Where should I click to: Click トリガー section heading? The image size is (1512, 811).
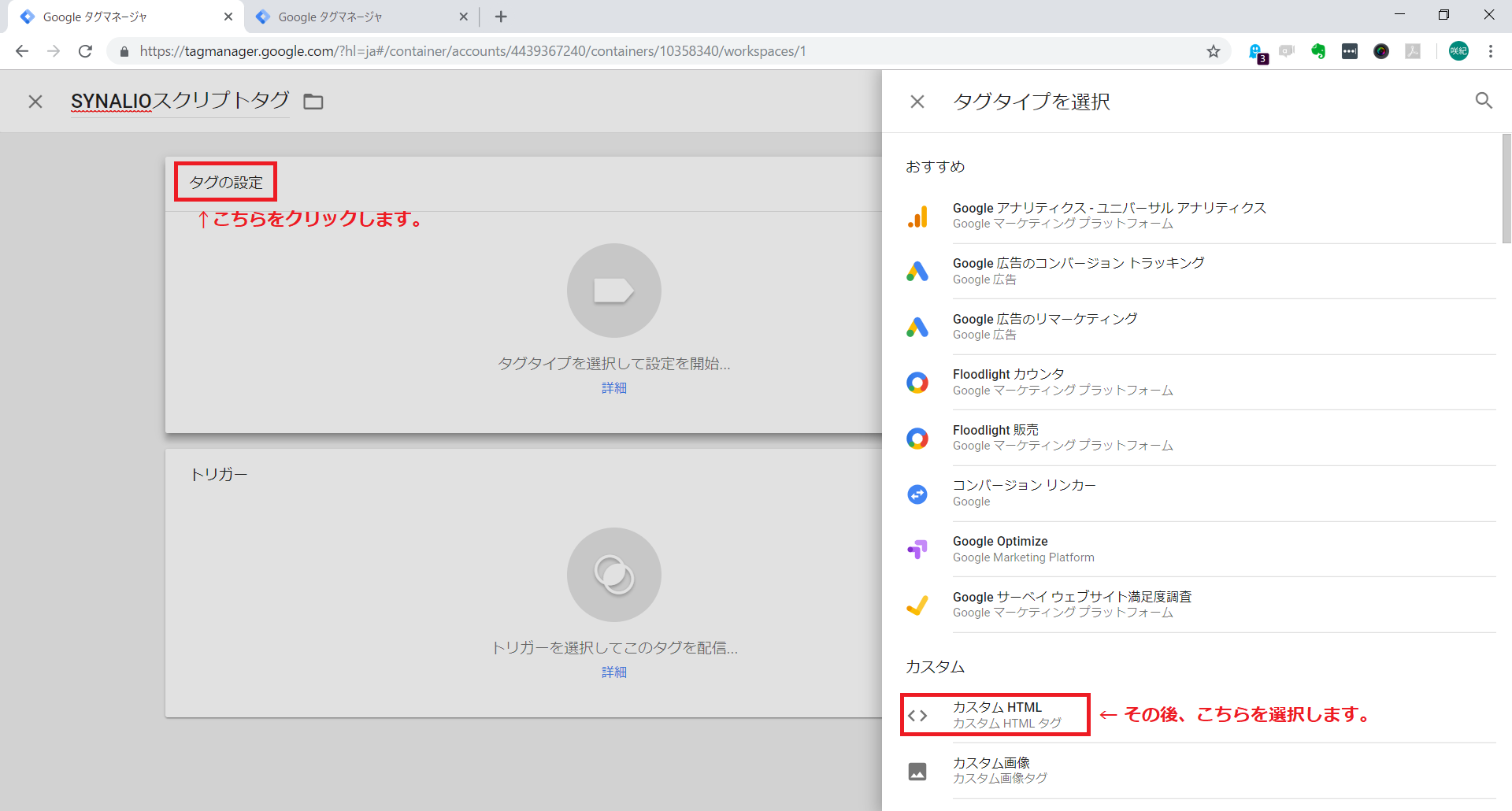[x=219, y=475]
